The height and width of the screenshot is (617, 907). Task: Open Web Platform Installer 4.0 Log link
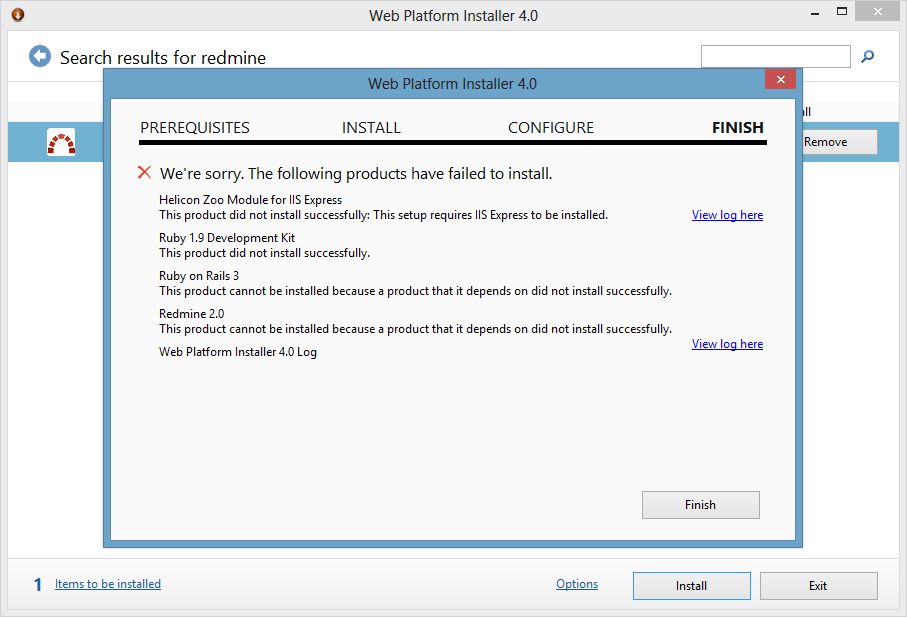click(x=727, y=344)
